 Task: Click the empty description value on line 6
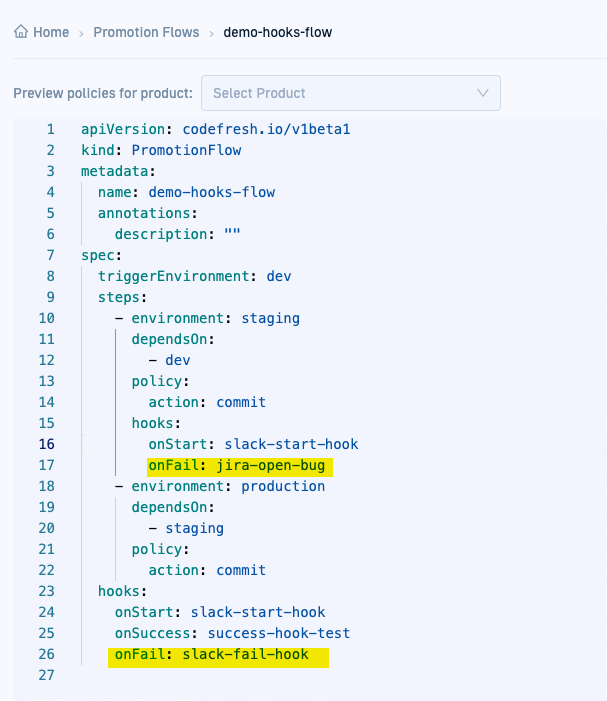[x=232, y=234]
